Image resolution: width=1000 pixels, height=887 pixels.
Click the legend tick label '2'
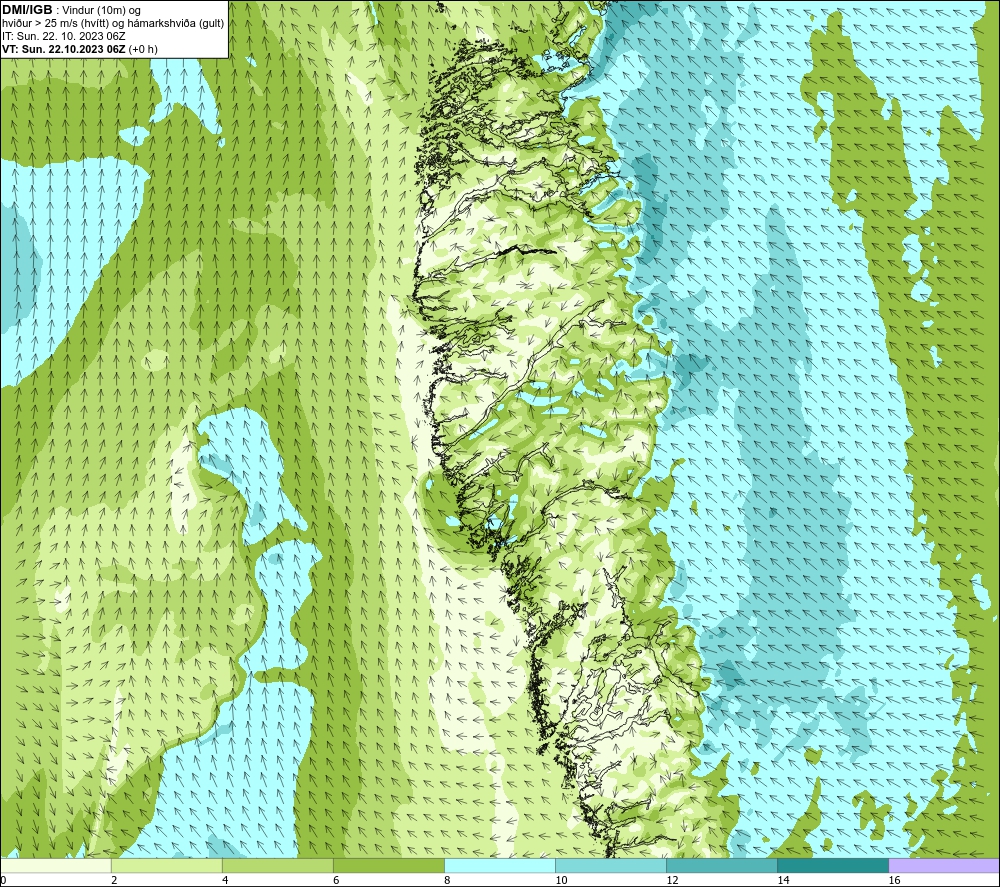[114, 881]
